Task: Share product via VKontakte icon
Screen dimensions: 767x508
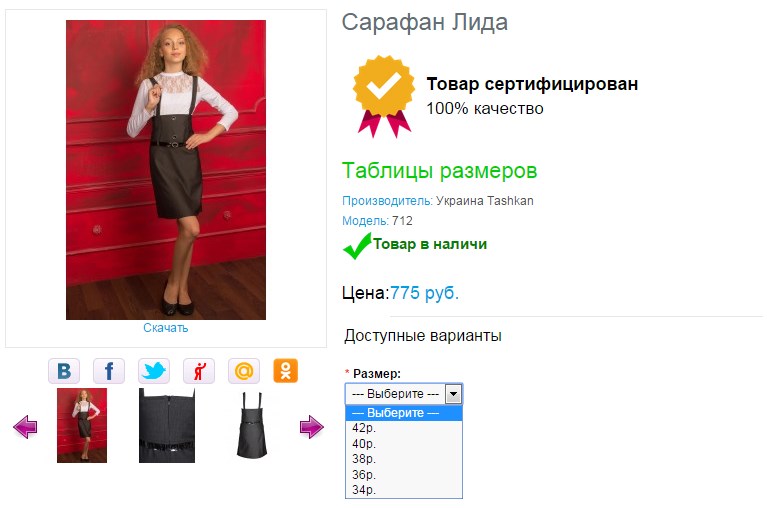Action: click(x=64, y=371)
